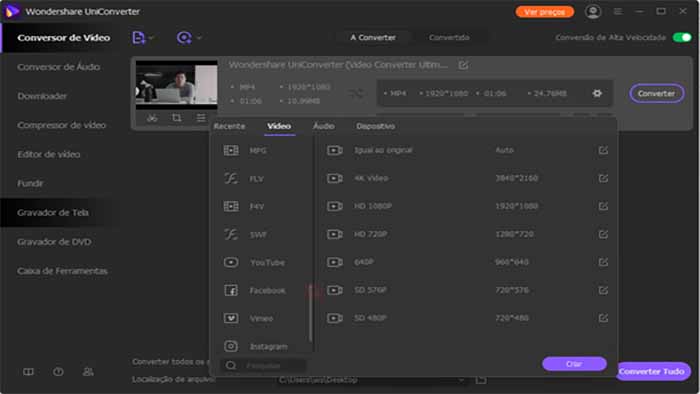Switch to Recente format tab

(x=229, y=126)
